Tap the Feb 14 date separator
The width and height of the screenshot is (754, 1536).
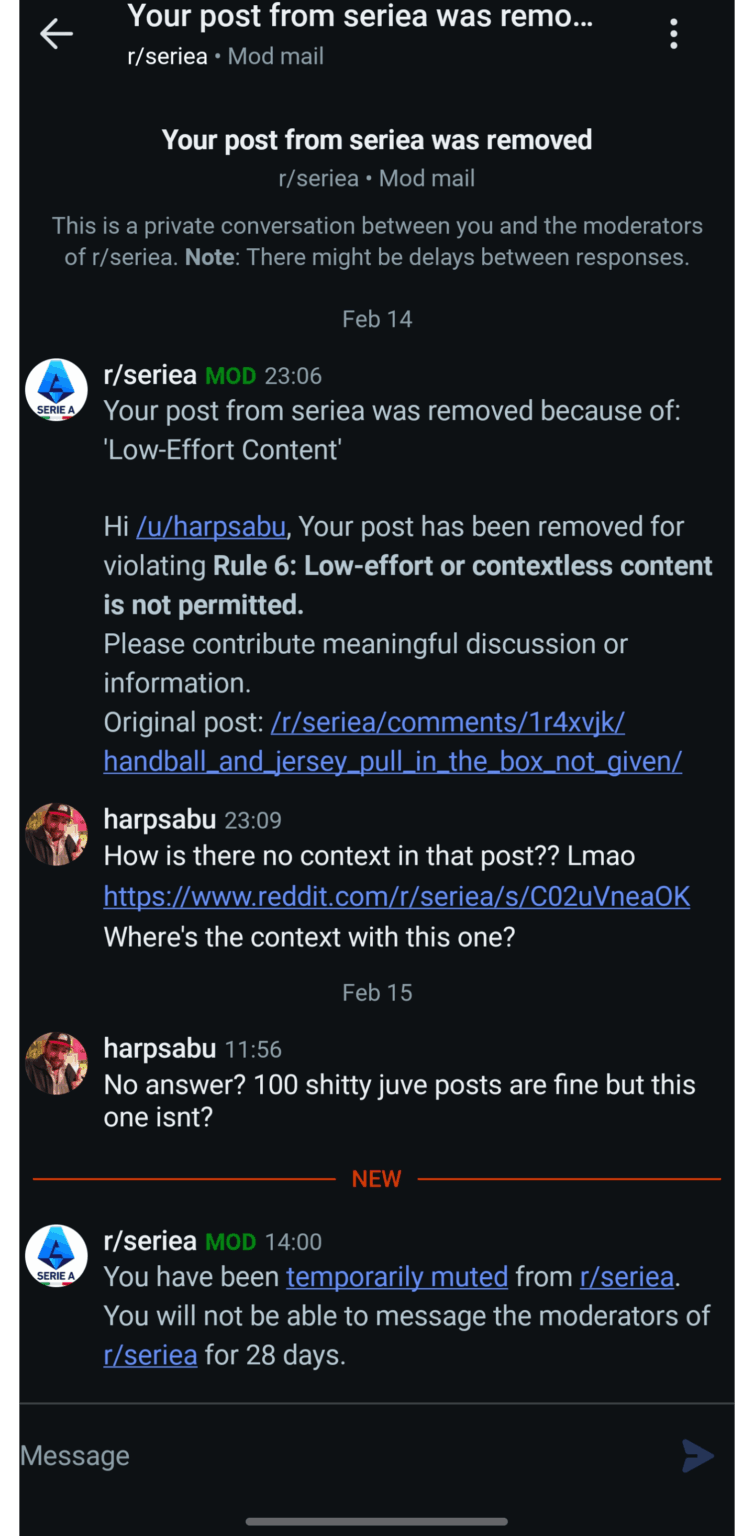coord(376,318)
